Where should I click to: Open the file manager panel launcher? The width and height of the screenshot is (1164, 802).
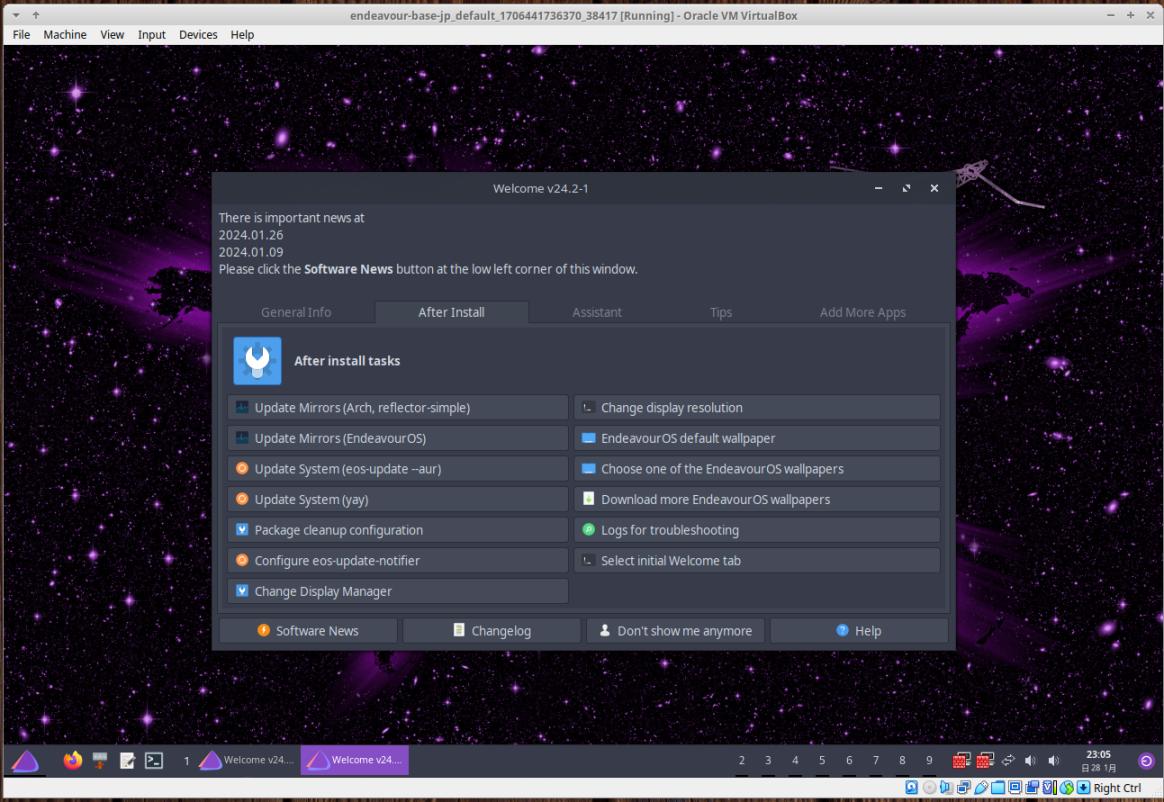point(99,760)
